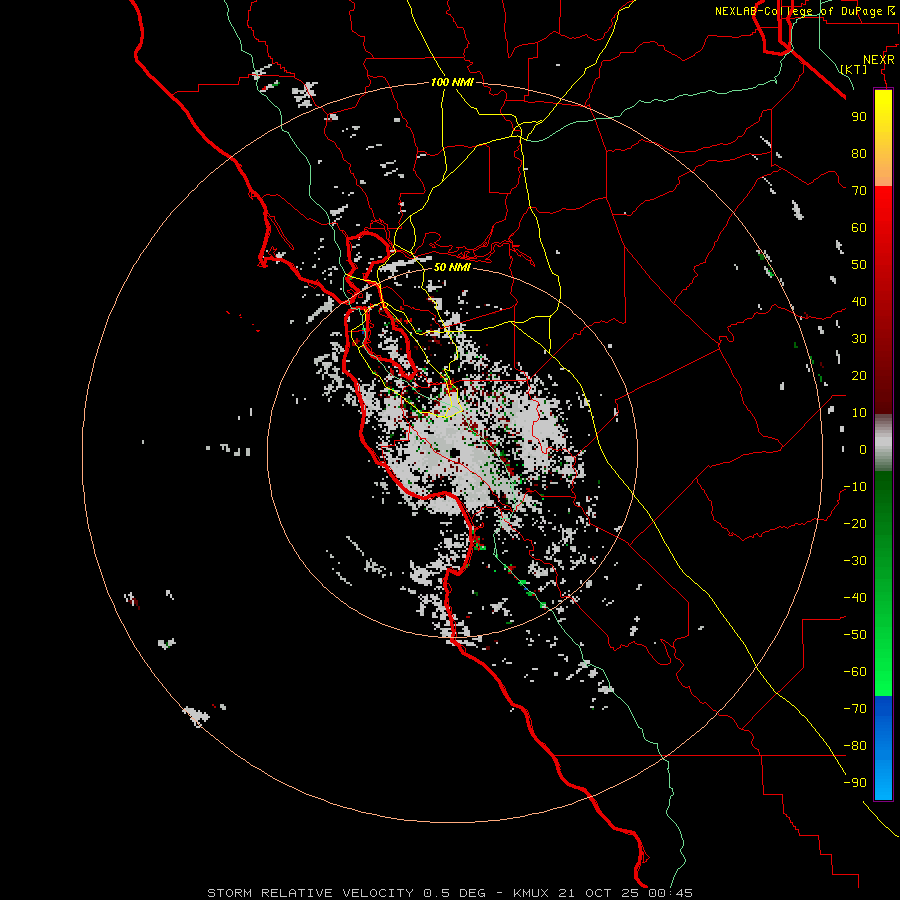Click the -30 value on velocity scale
Screen dimensions: 900x900
point(855,561)
